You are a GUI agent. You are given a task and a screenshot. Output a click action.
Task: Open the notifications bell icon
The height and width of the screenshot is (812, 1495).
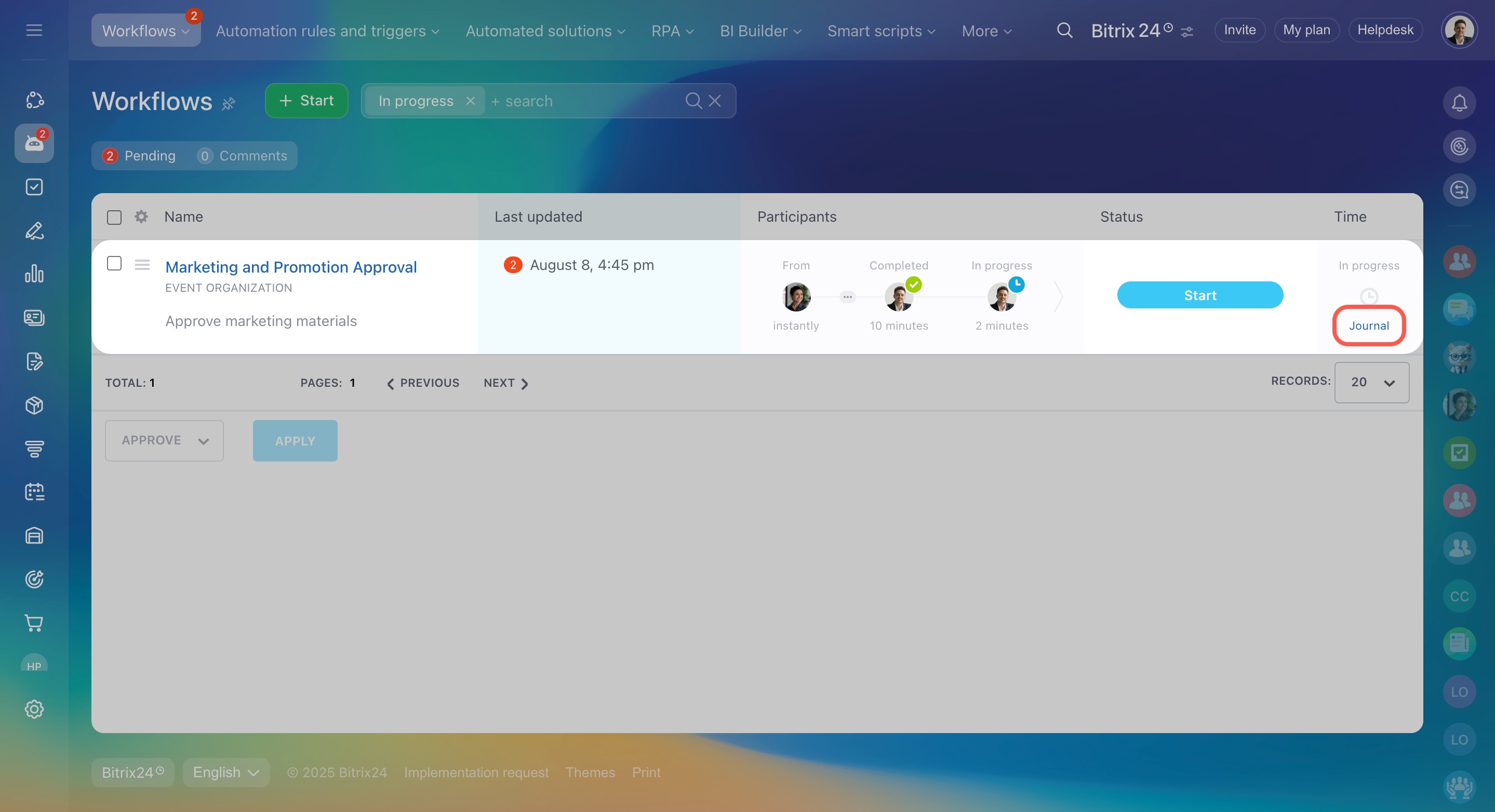[1459, 103]
